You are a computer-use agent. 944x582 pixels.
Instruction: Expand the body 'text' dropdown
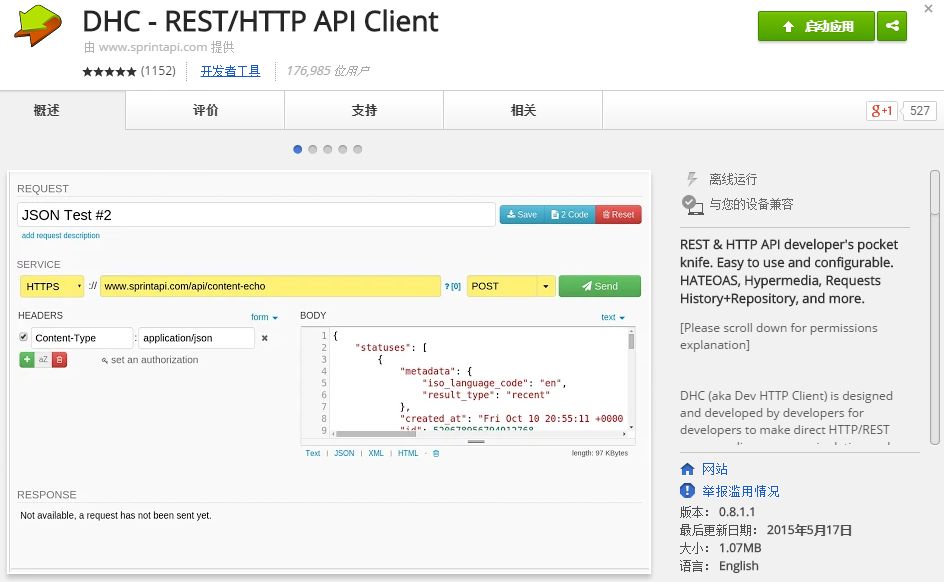[x=613, y=317]
